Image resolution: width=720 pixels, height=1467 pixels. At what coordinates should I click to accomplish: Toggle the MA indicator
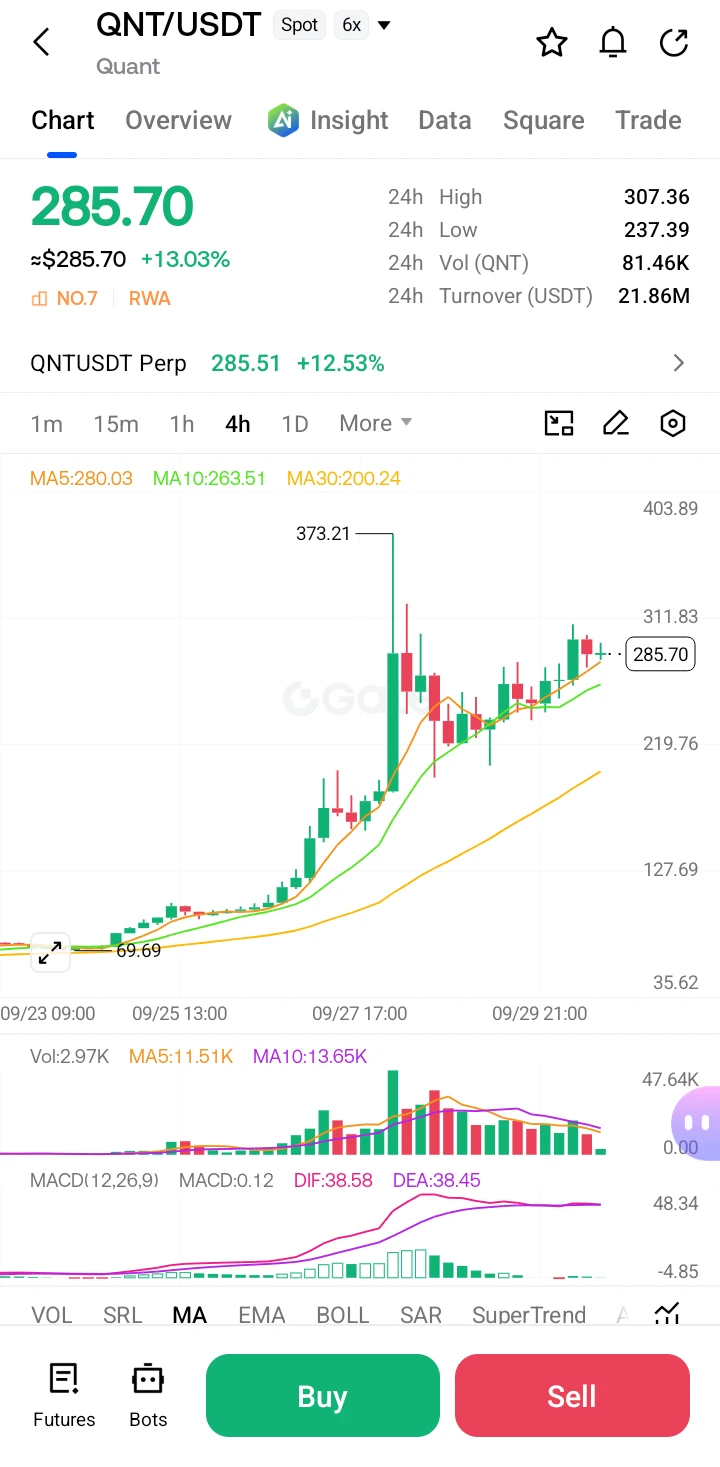point(190,1314)
